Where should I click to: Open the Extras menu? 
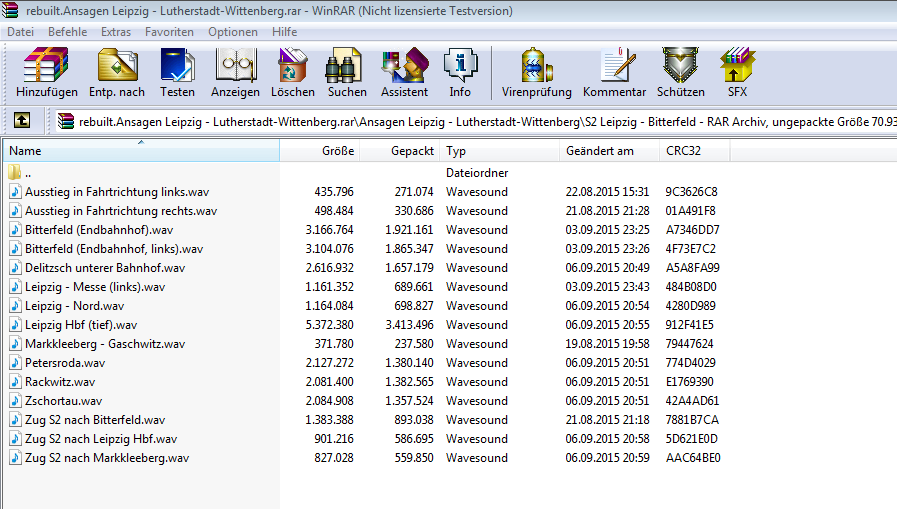tap(116, 32)
